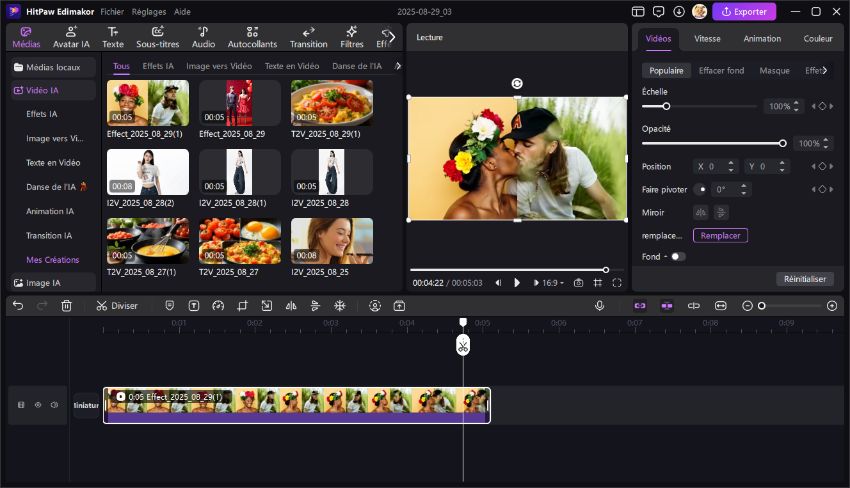Open the Audio library panel
Image resolution: width=850 pixels, height=488 pixels.
coord(203,37)
